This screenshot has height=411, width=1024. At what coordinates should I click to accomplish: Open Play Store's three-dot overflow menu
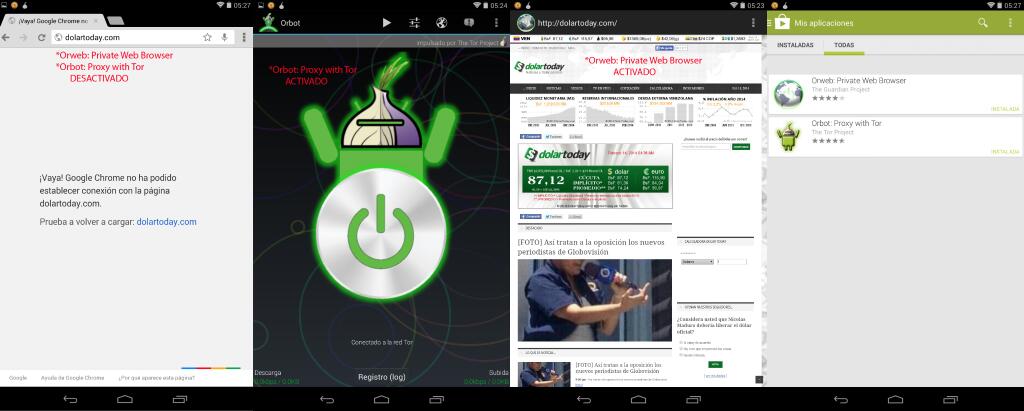[x=1010, y=23]
